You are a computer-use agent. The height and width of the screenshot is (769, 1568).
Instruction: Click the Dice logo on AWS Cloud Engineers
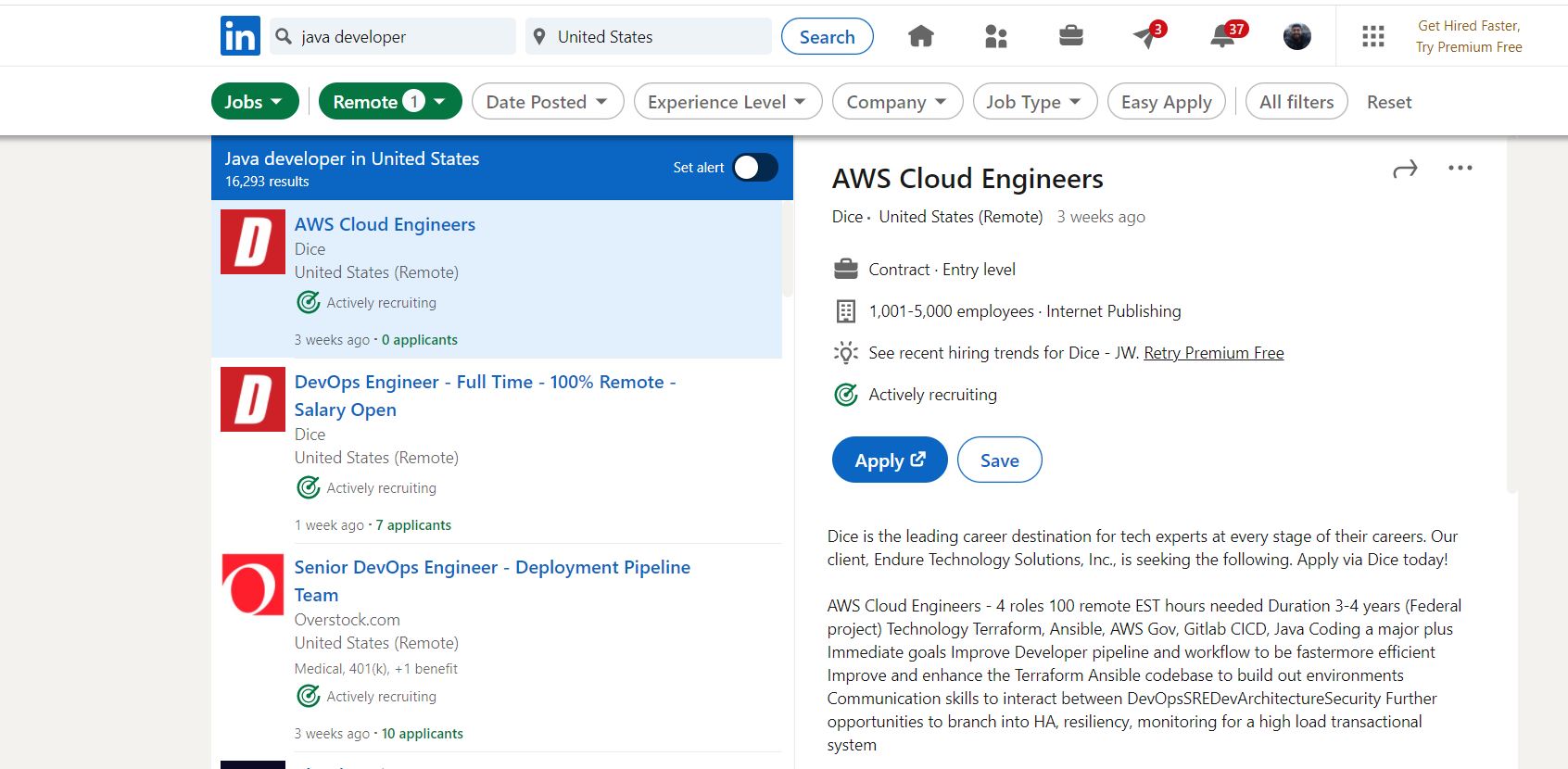(252, 242)
